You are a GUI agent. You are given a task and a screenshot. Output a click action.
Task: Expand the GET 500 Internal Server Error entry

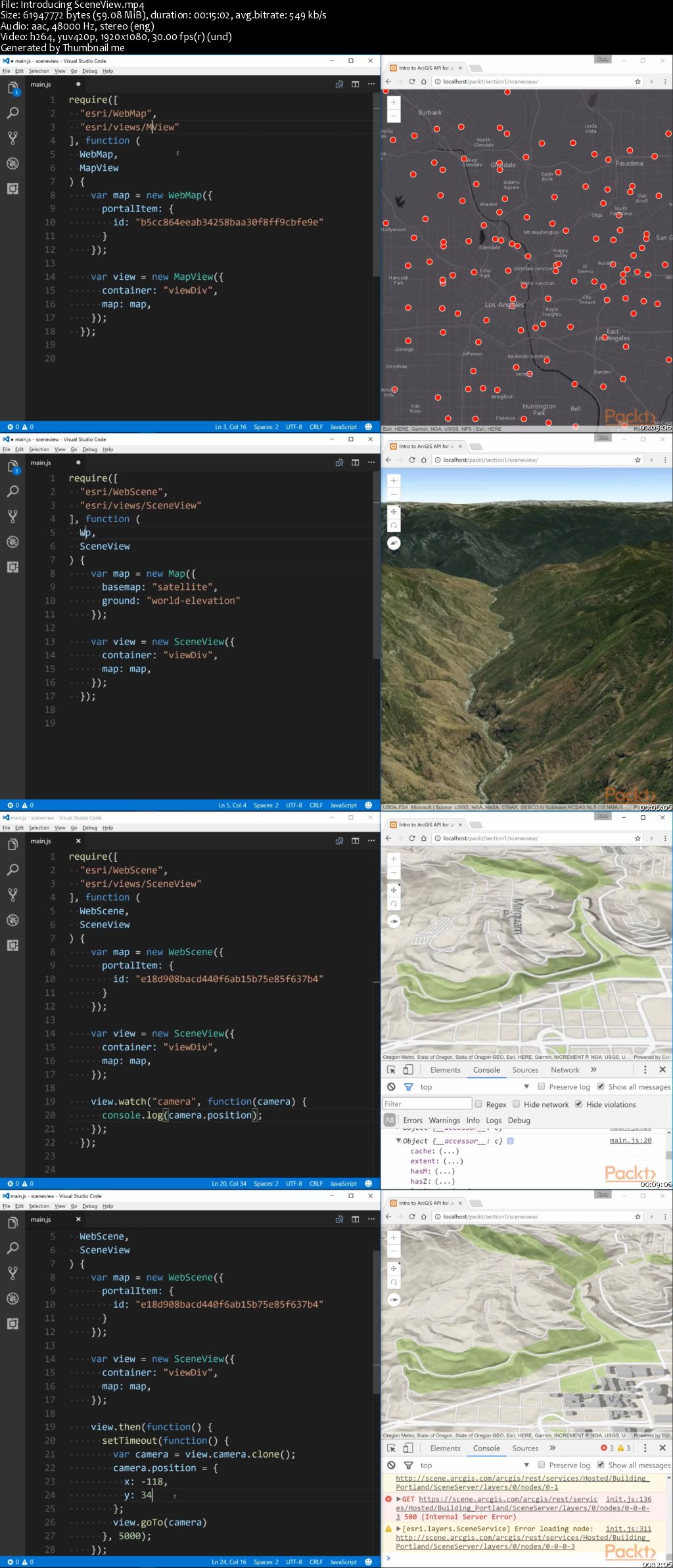pyautogui.click(x=398, y=1499)
